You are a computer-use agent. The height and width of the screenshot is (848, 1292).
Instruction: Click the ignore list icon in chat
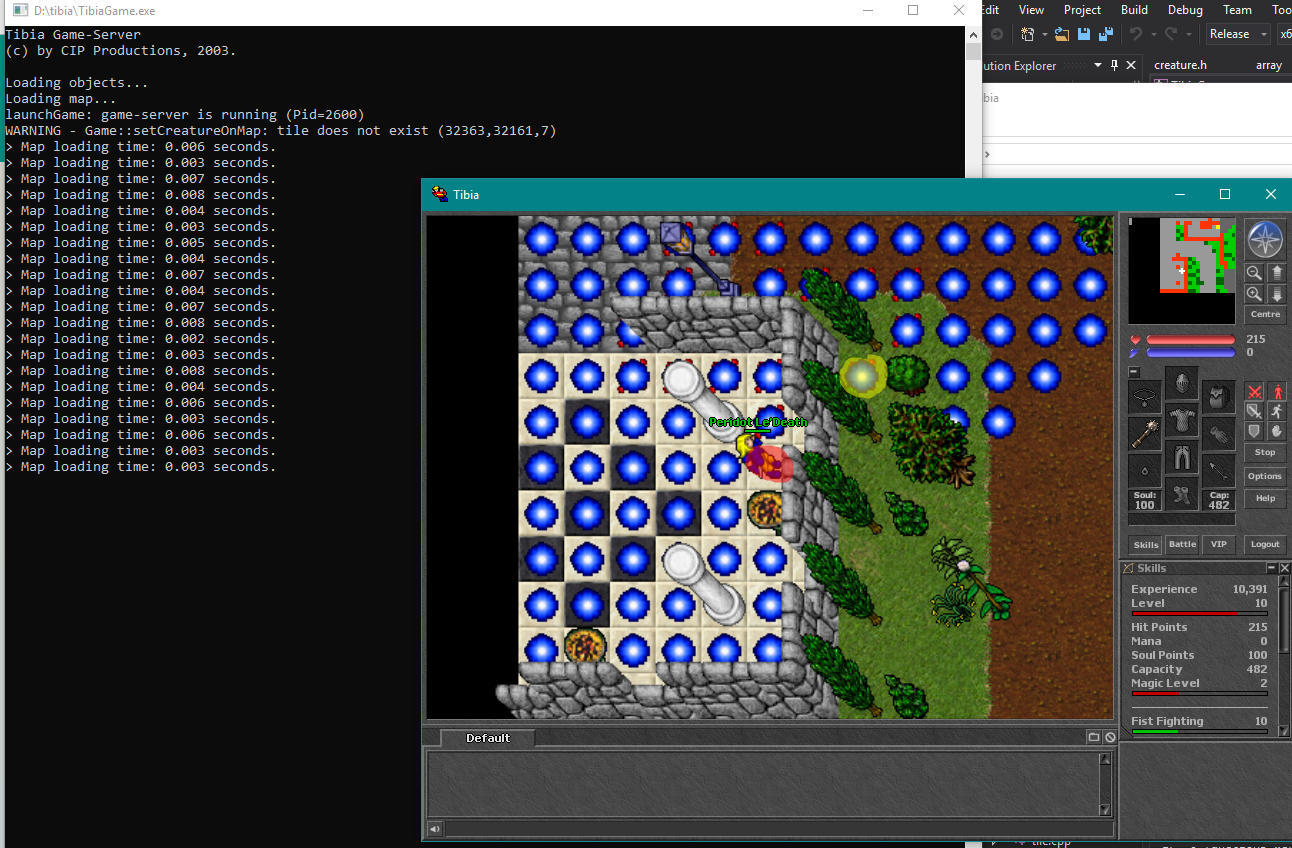point(1109,737)
